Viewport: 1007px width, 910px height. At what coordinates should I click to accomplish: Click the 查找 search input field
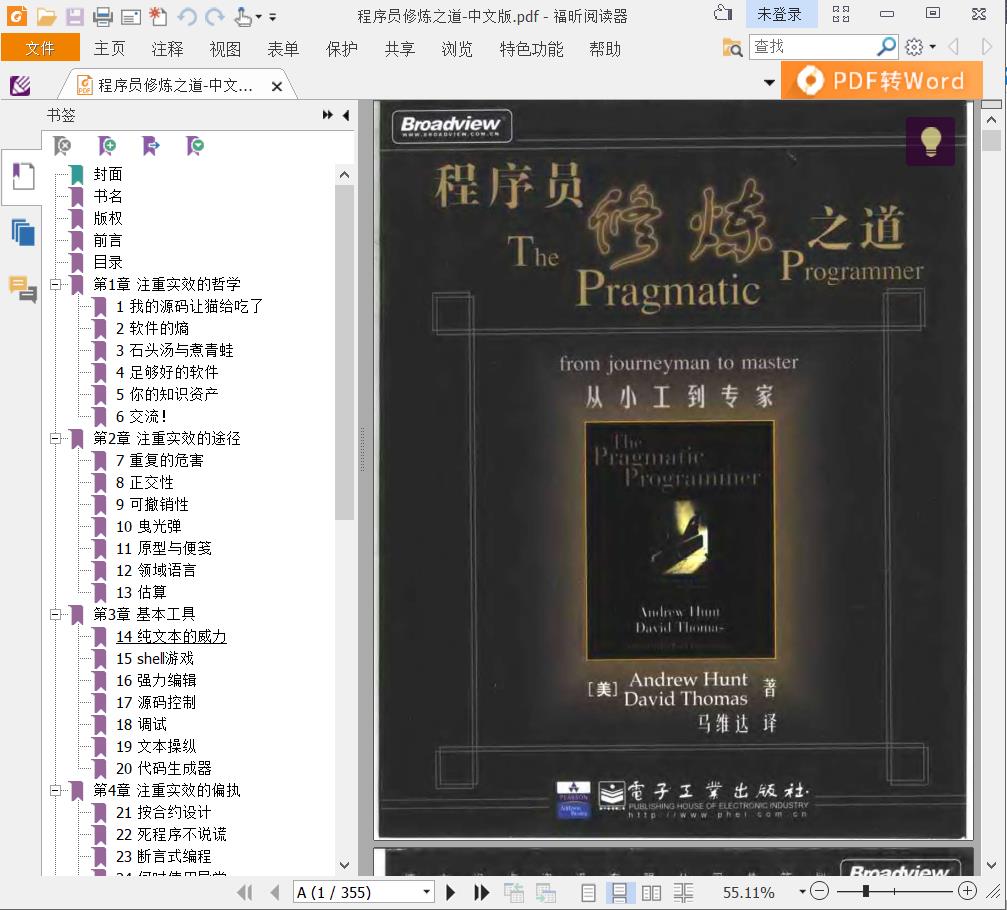point(811,47)
